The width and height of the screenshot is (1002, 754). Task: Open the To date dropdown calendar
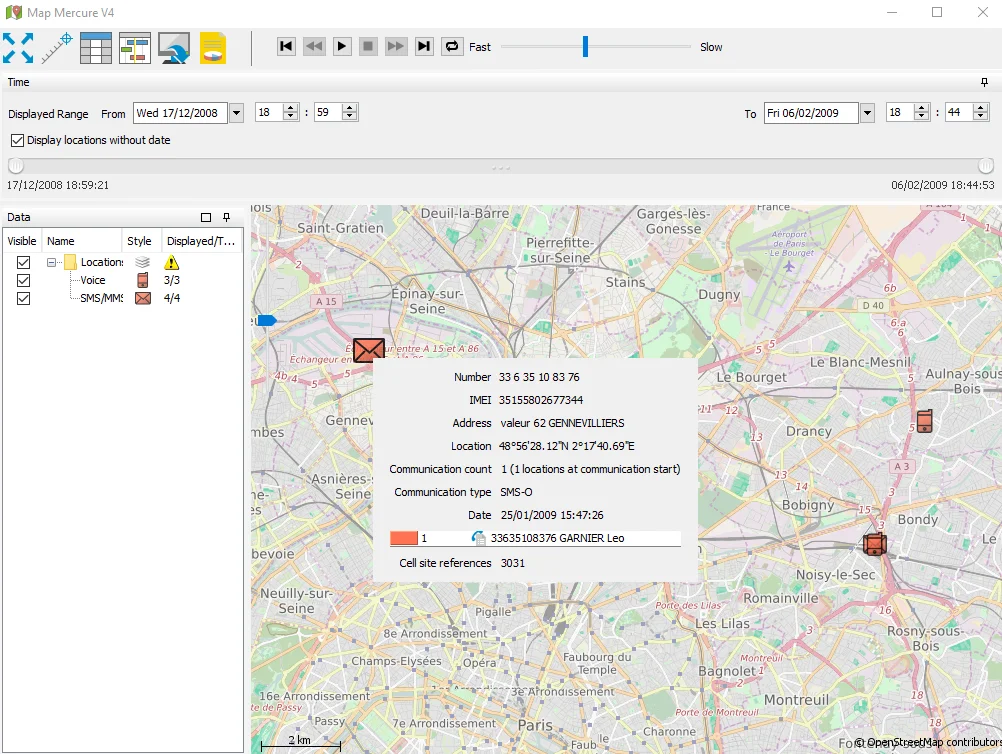tap(867, 113)
